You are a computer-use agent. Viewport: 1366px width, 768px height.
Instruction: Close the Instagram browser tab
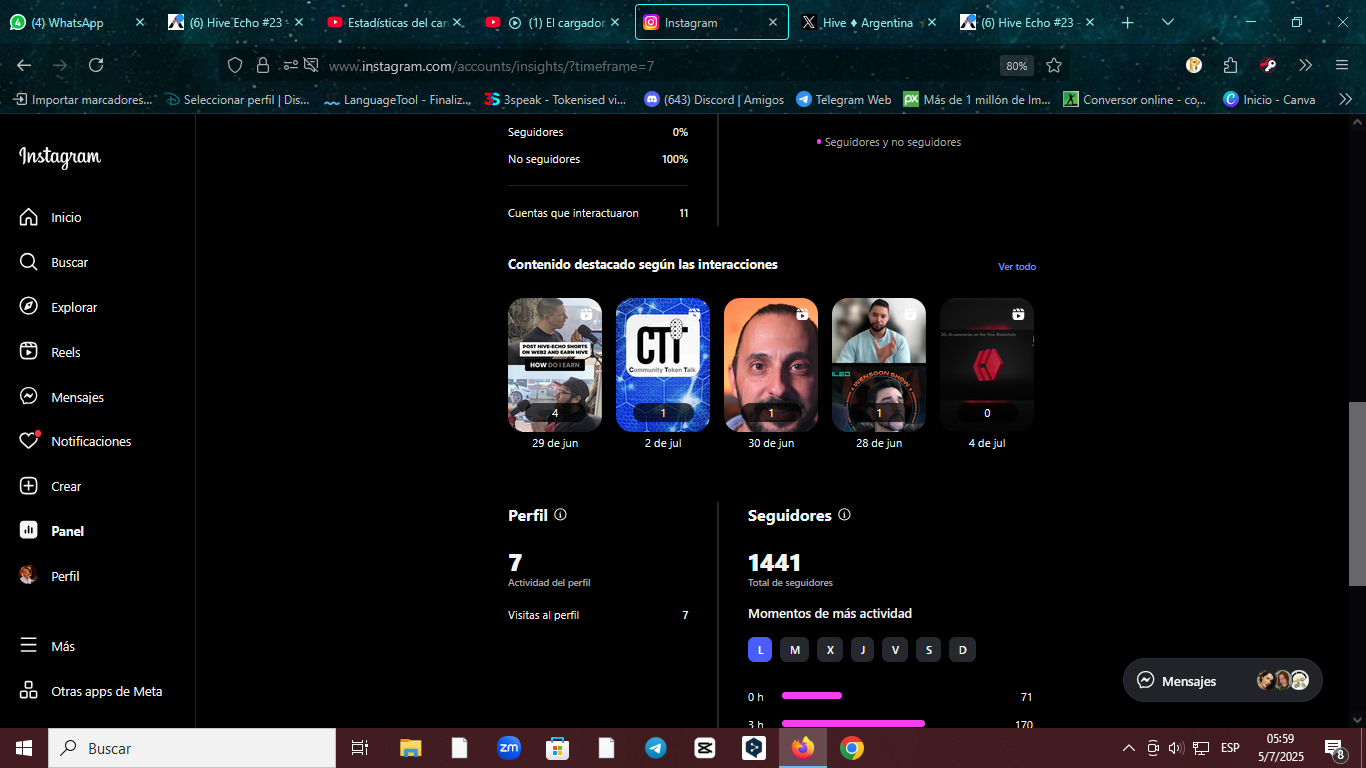pos(772,22)
